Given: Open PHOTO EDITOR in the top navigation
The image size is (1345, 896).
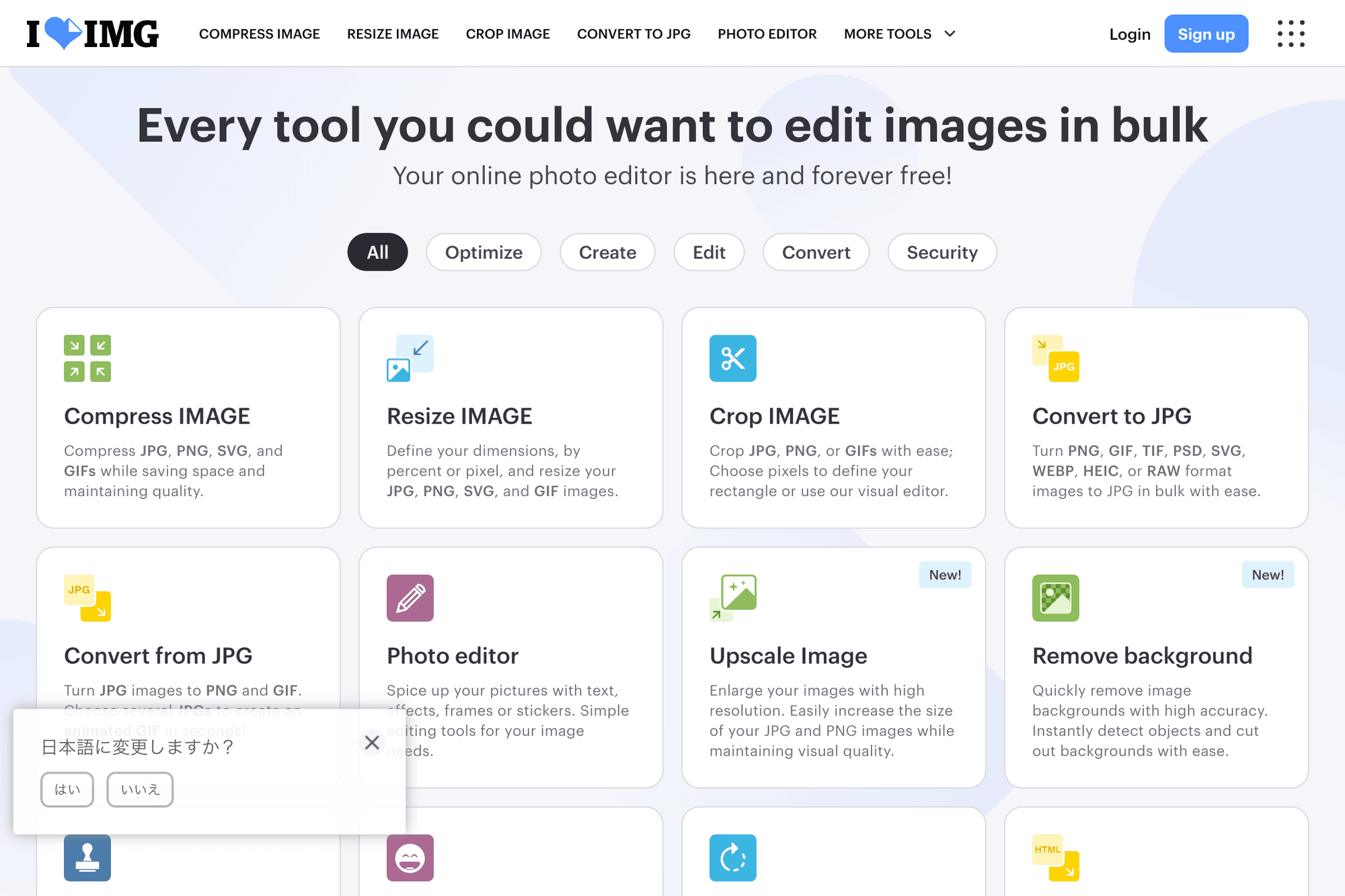Looking at the screenshot, I should tap(767, 34).
